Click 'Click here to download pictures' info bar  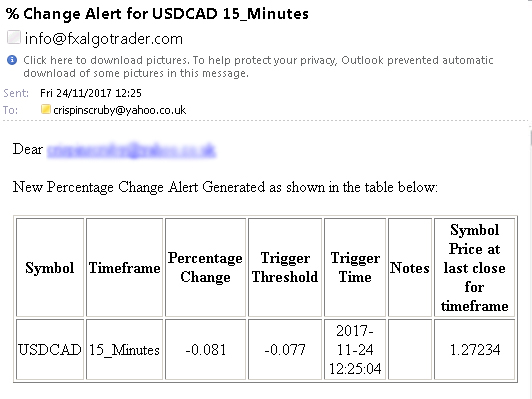258,66
